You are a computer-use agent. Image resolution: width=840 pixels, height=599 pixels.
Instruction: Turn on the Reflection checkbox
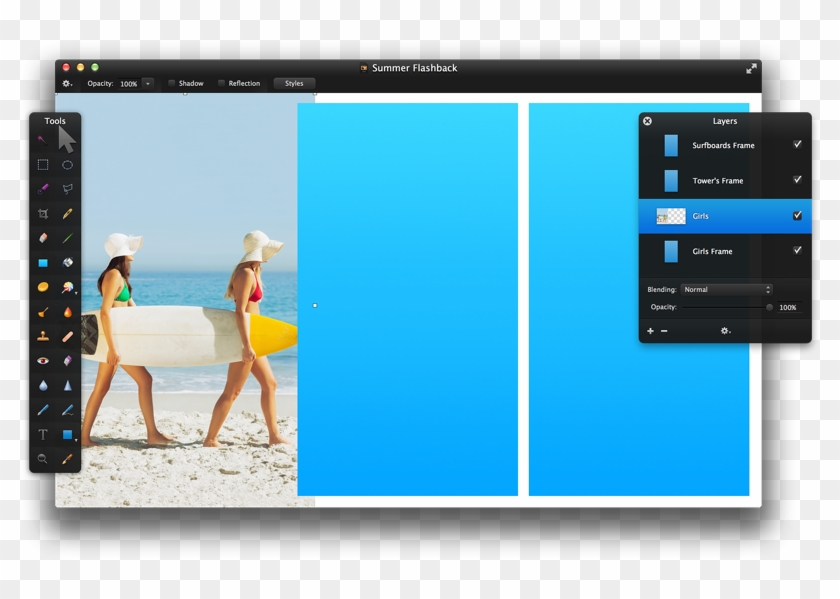click(221, 83)
